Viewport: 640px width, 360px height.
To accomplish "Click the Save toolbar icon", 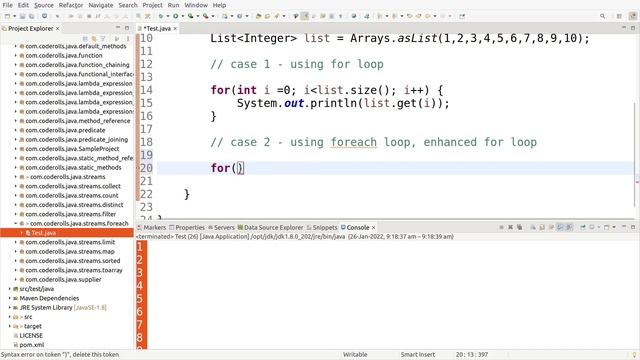I will [22, 16].
